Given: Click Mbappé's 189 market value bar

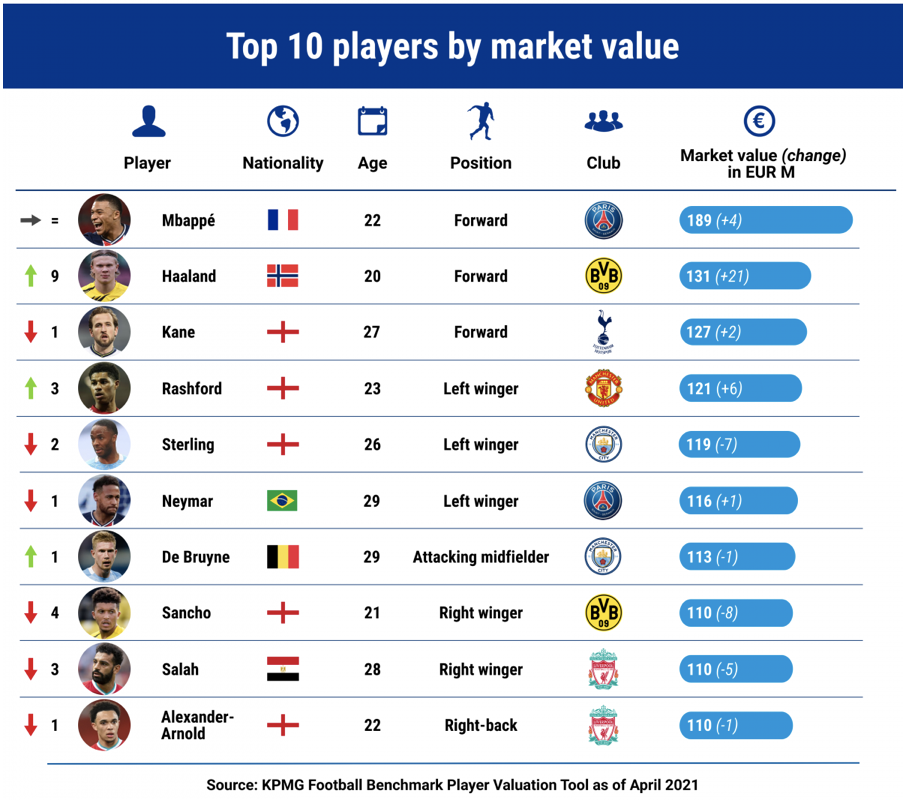Looking at the screenshot, I should 765,220.
